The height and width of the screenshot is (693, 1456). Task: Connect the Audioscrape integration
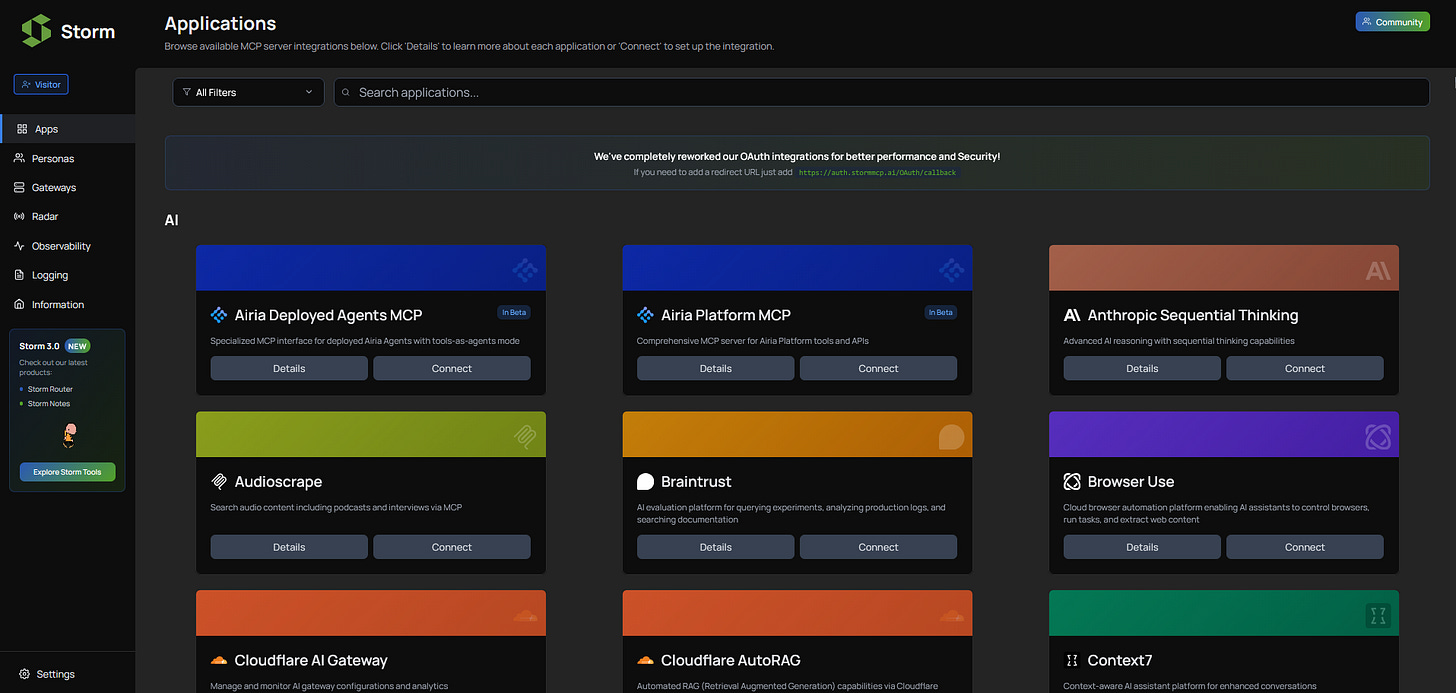[452, 547]
